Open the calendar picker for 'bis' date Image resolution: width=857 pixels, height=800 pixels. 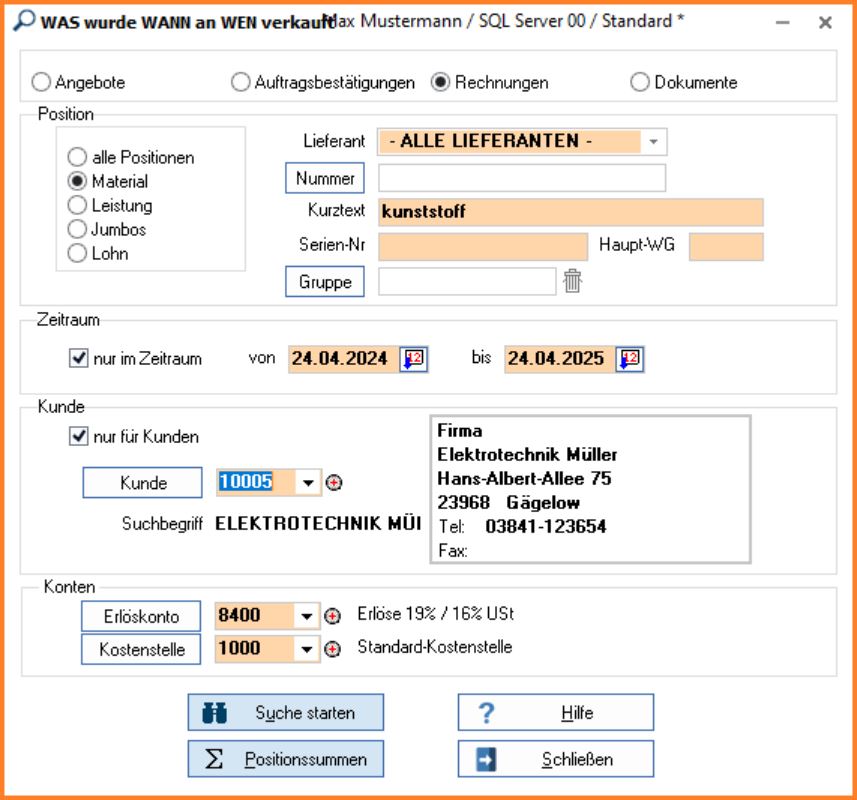[x=629, y=359]
